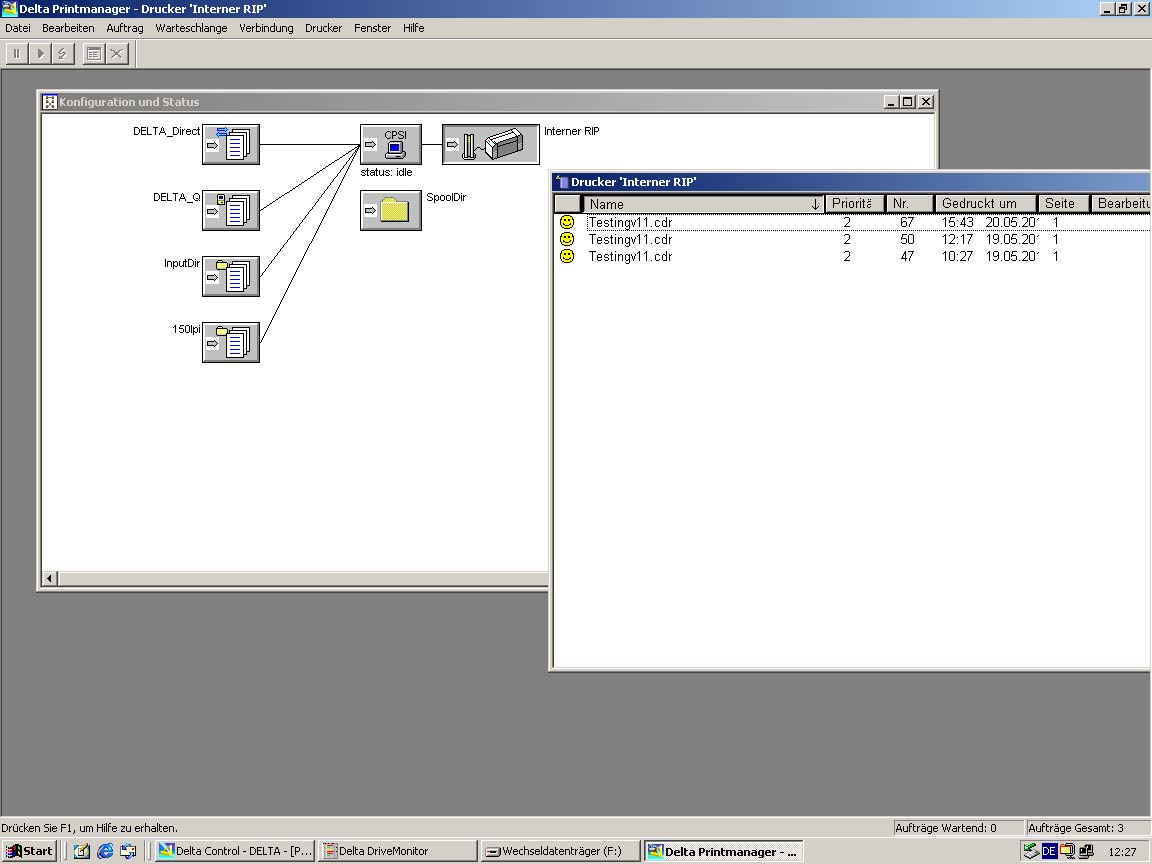
Task: Click the Konfiguration und Status title bar
Action: tap(488, 102)
